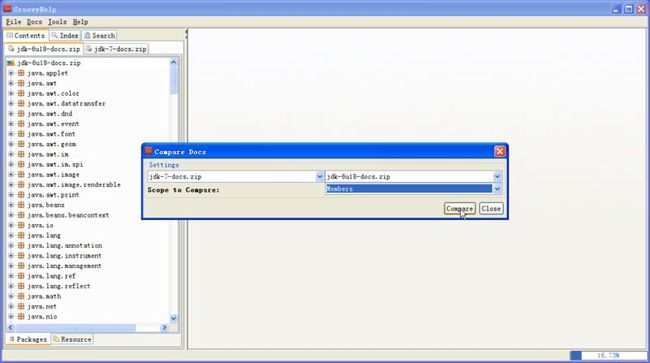Expand the java.applet tree node
Screen dimensions: 650x363
coord(11,73)
